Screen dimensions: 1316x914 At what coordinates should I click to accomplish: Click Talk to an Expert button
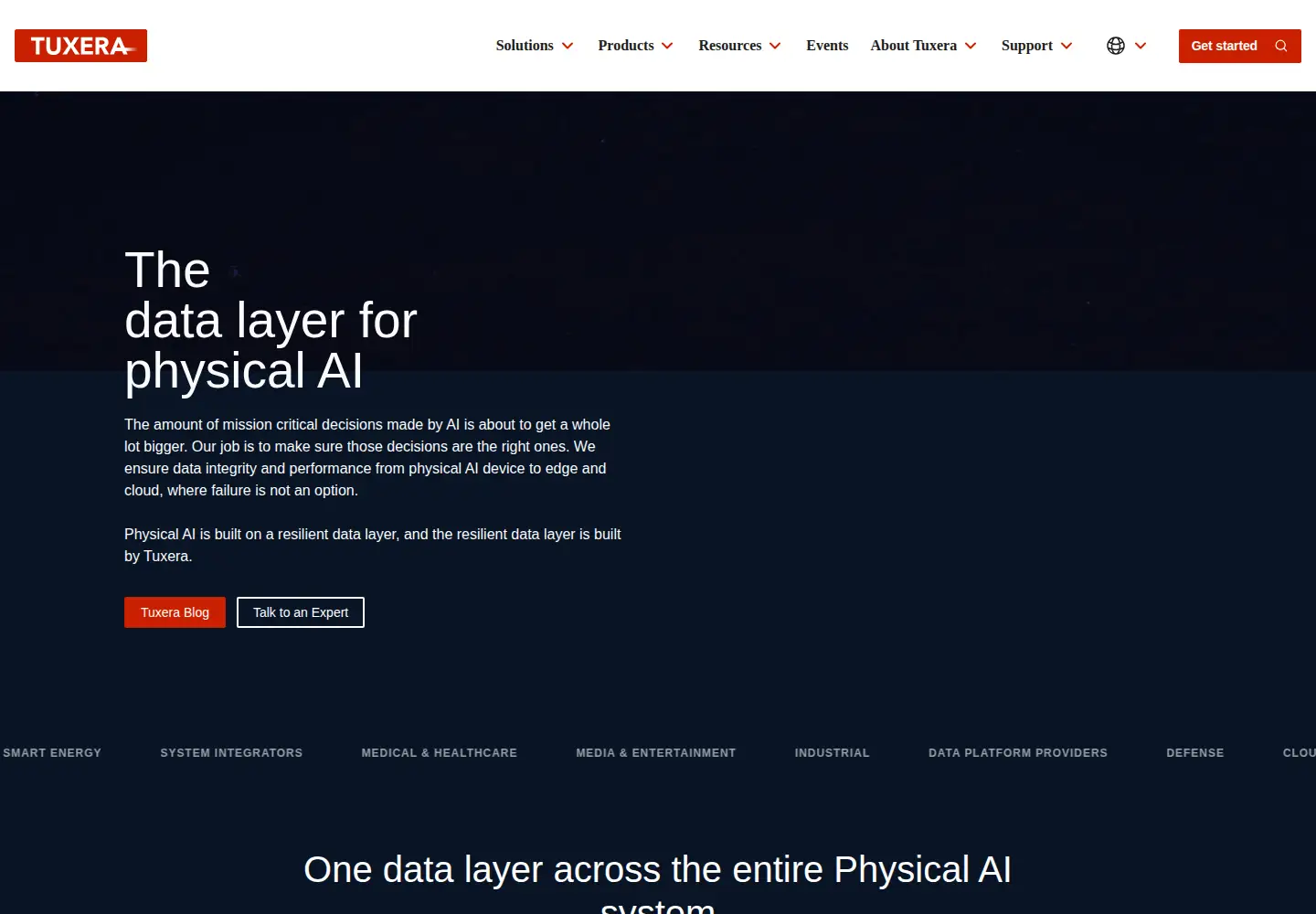point(301,612)
